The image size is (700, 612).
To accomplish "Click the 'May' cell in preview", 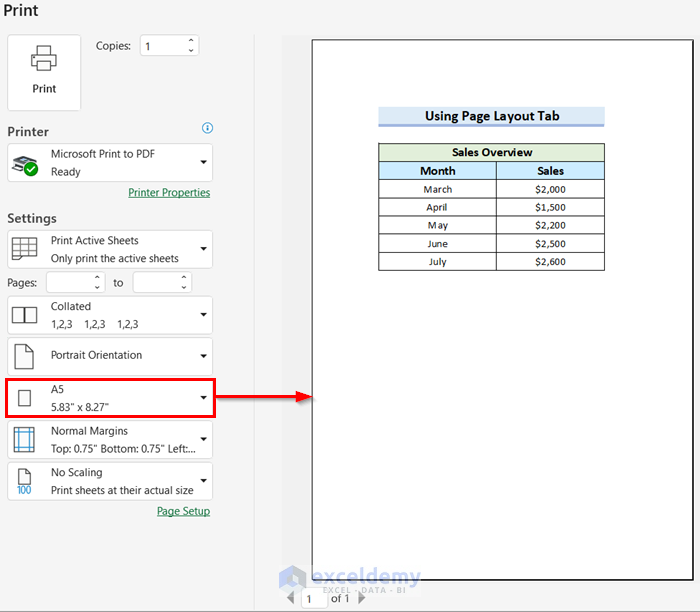I will (438, 225).
